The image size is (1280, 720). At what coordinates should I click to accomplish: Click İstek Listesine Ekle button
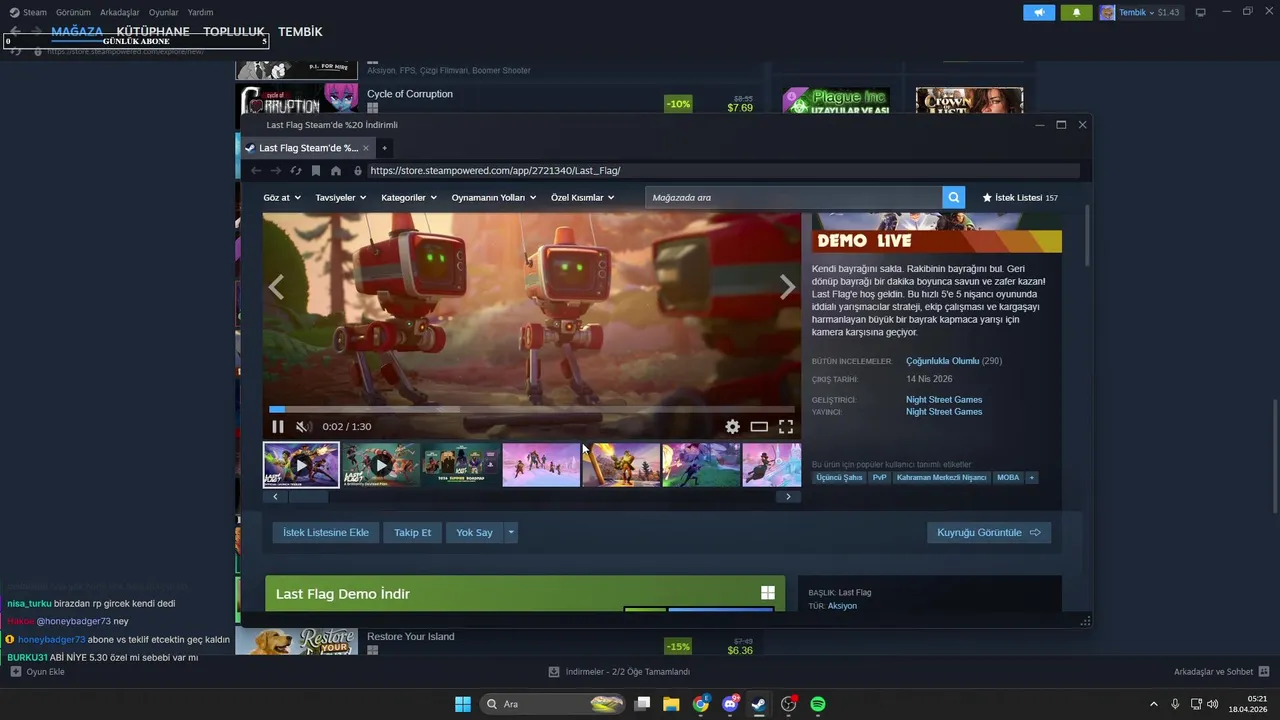pyautogui.click(x=326, y=533)
